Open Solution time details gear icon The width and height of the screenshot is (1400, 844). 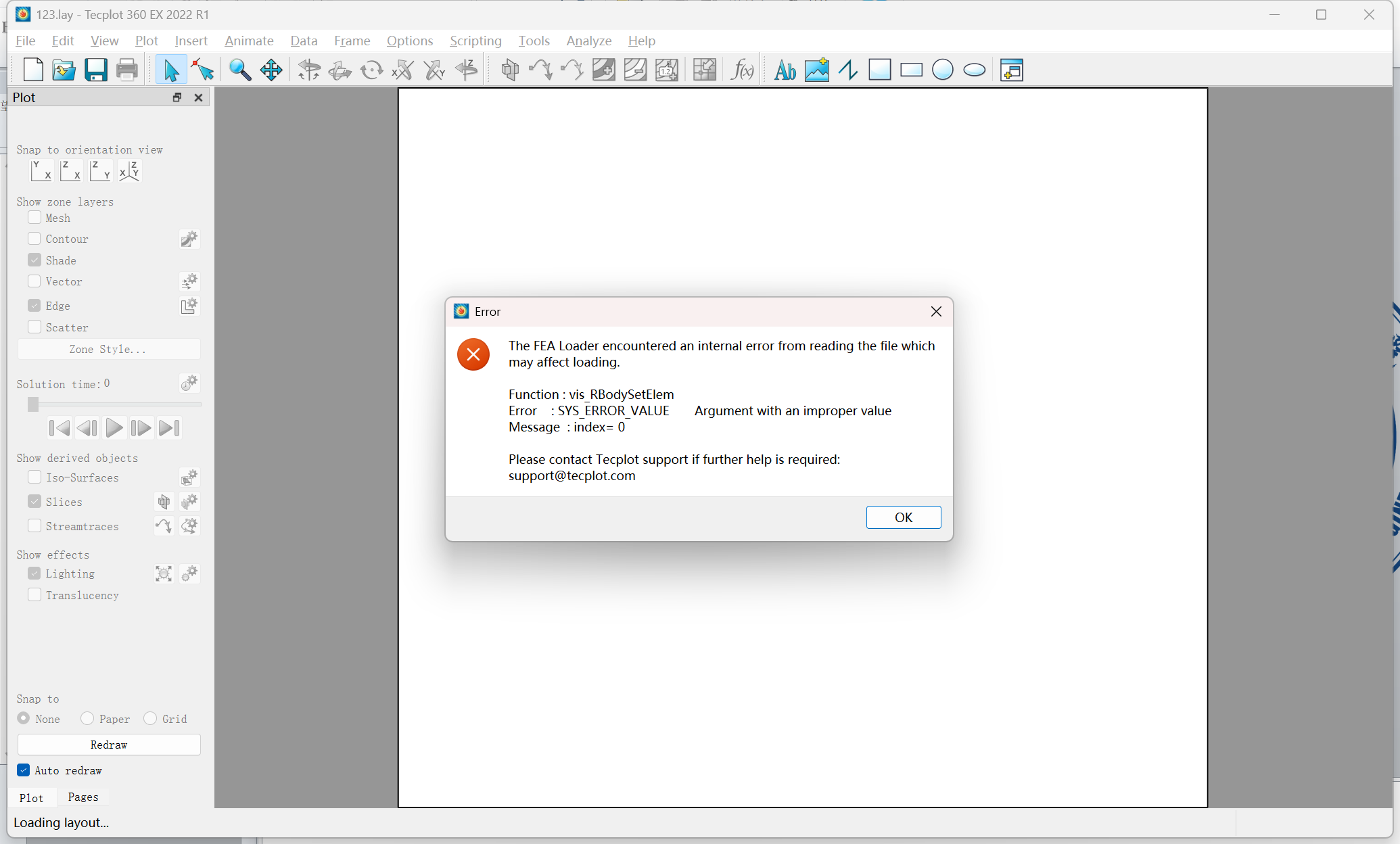point(189,383)
